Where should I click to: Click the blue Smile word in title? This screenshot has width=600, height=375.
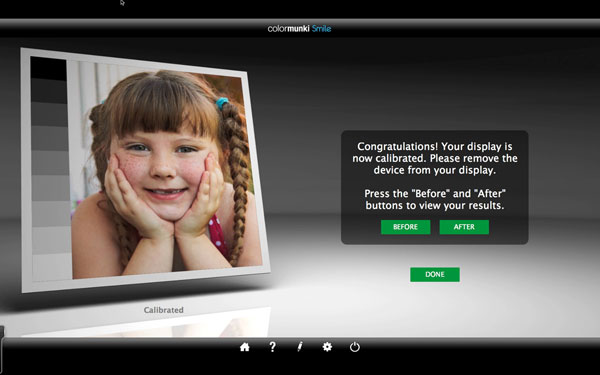[x=321, y=29]
